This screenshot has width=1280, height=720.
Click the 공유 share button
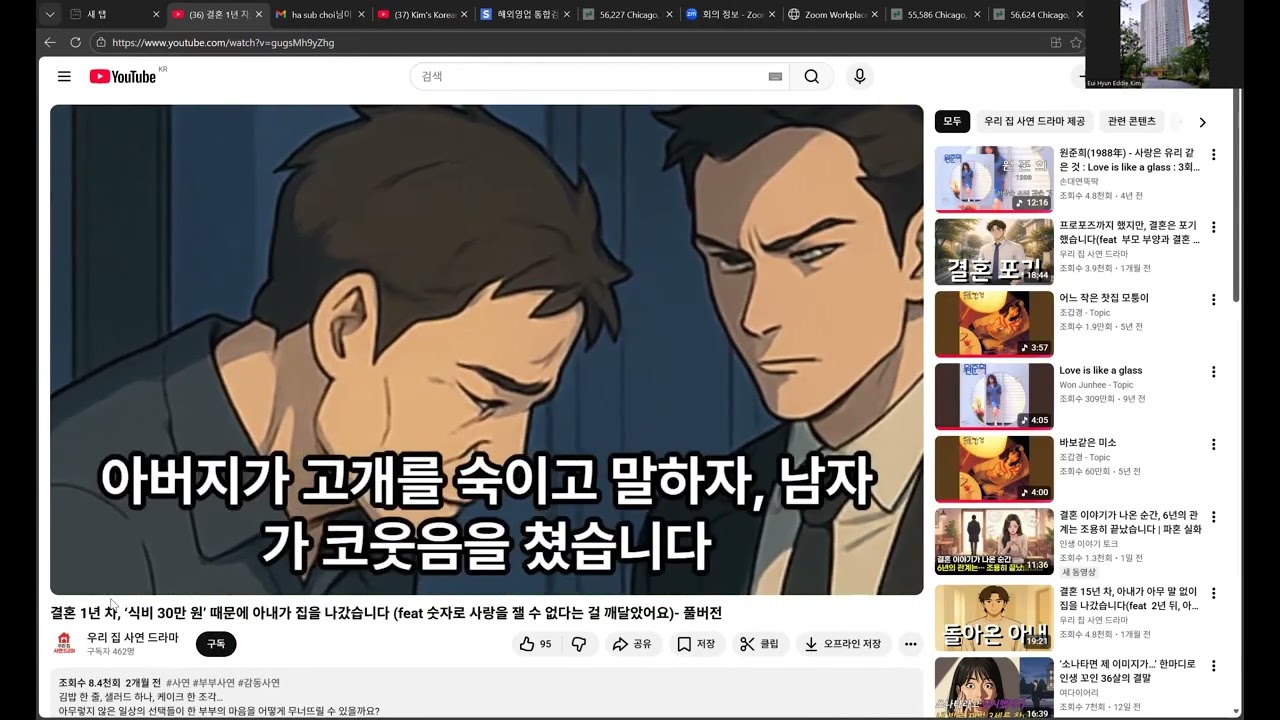coord(632,644)
